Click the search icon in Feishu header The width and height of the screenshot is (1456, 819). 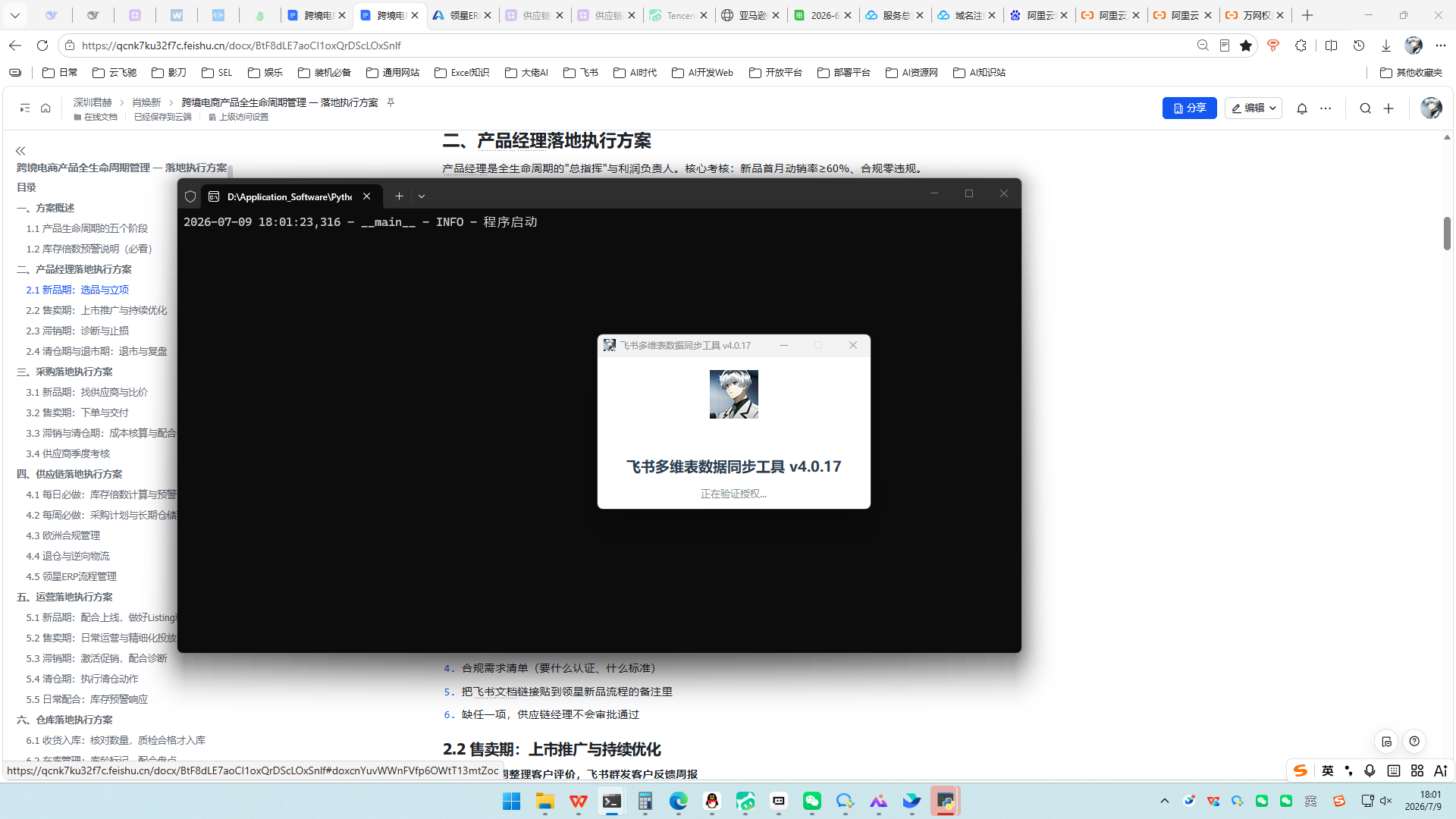(x=1365, y=108)
